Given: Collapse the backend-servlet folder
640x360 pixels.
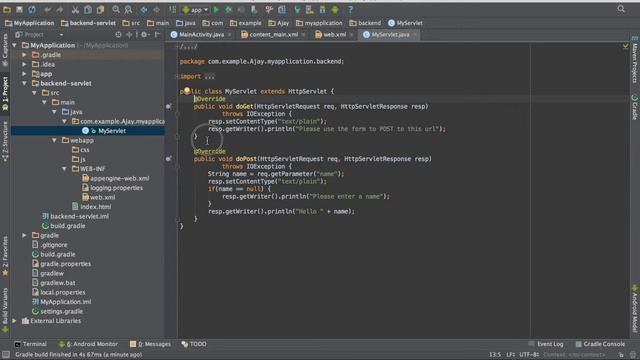Looking at the screenshot, I should tap(24, 83).
